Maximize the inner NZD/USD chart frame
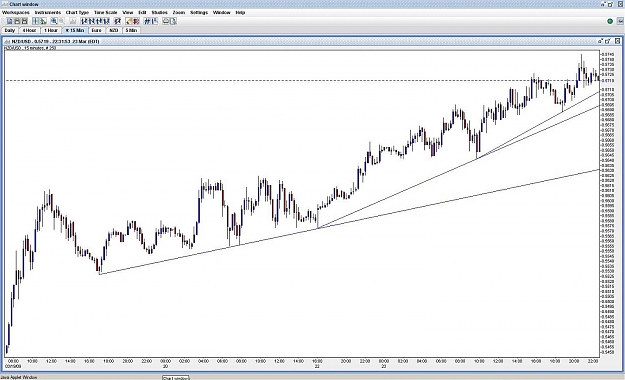625x380 pixels. click(x=608, y=41)
